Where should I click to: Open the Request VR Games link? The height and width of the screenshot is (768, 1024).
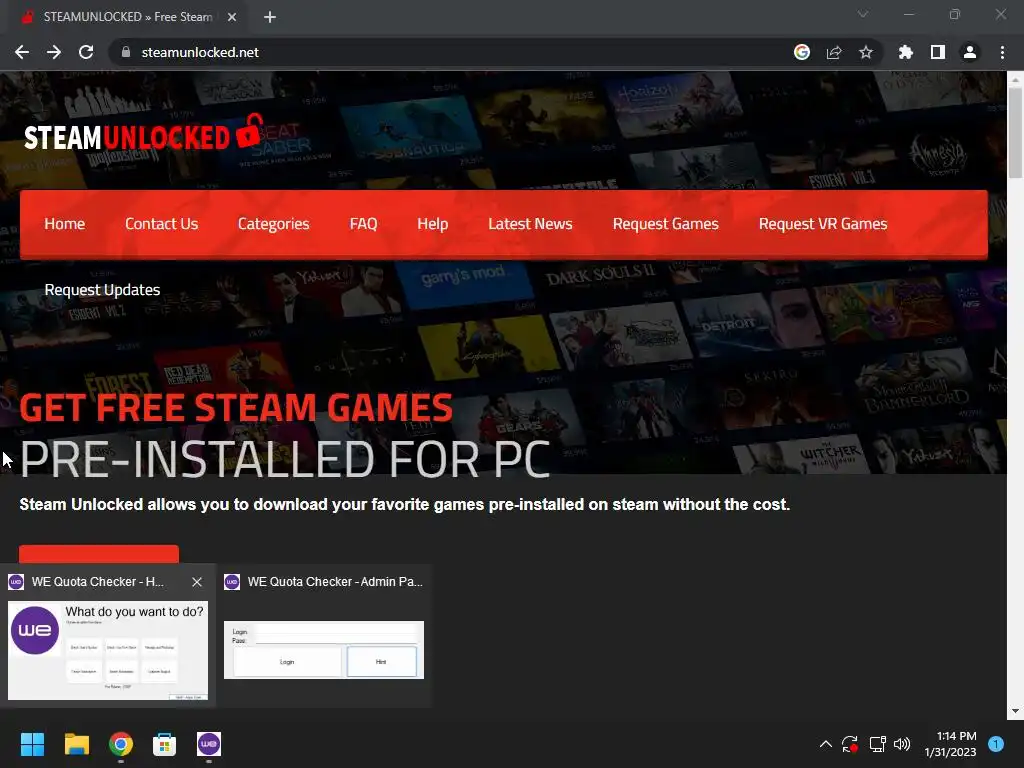(823, 224)
